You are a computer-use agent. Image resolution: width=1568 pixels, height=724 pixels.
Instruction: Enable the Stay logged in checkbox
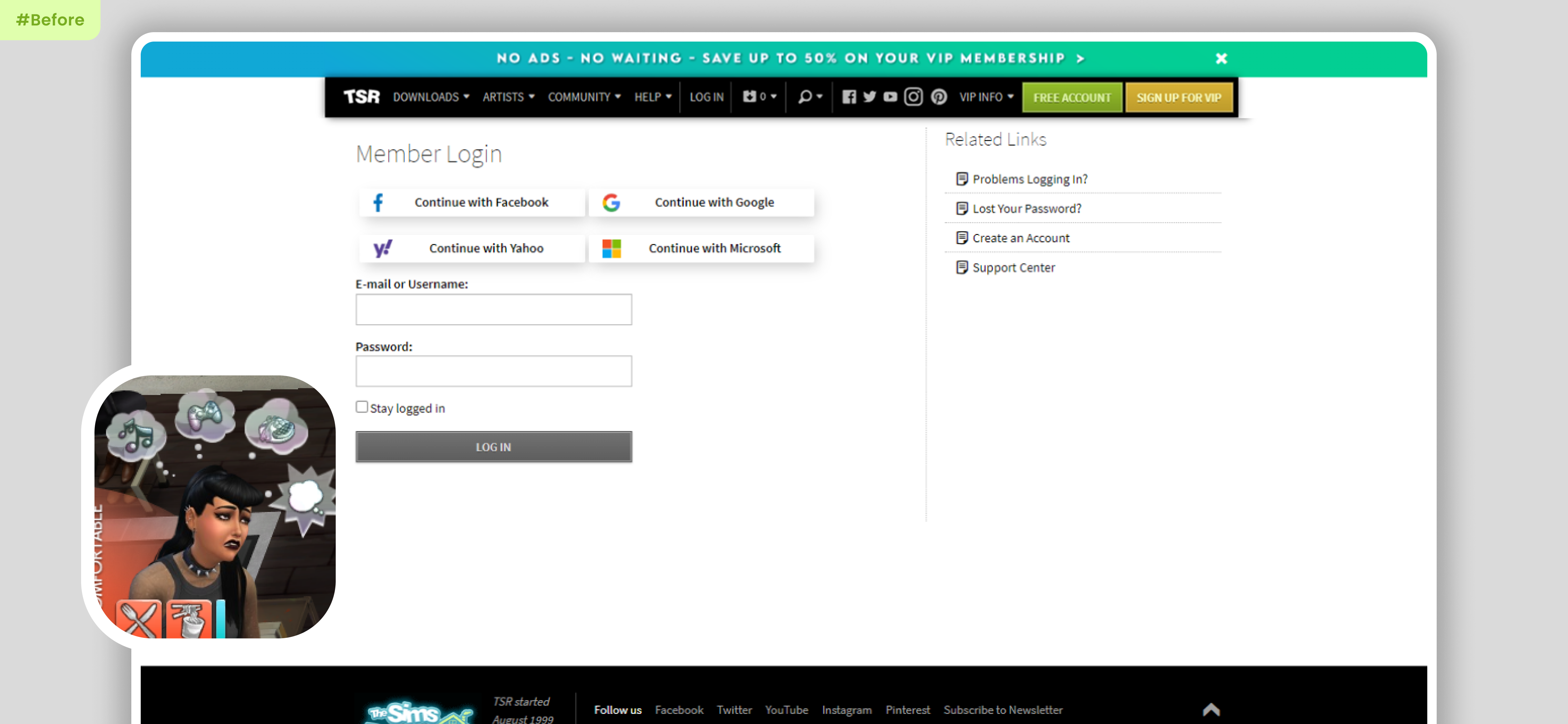(x=362, y=407)
